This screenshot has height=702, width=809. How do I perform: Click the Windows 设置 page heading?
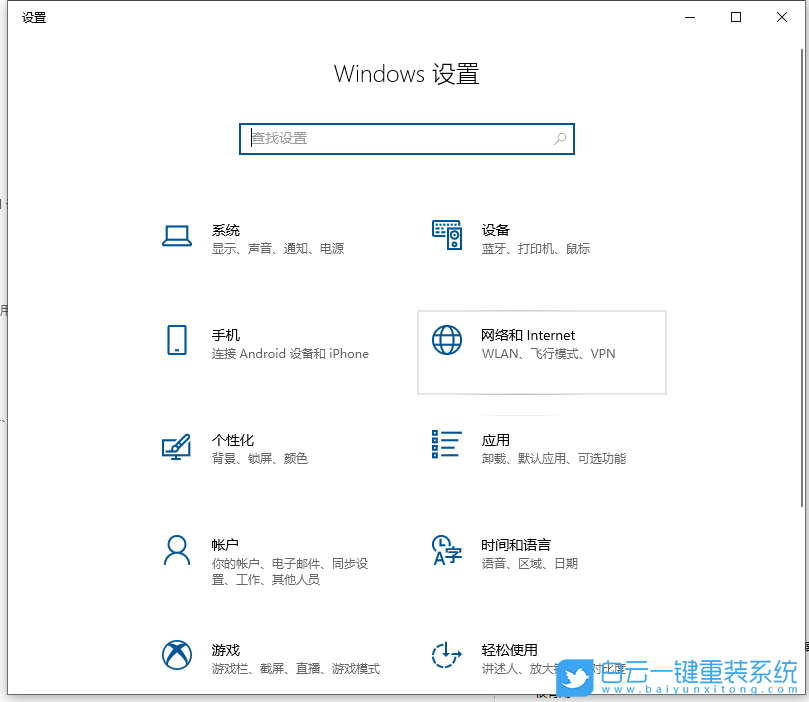click(406, 73)
